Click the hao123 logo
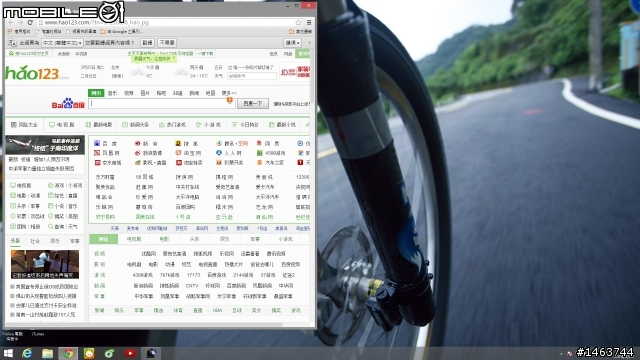The image size is (640, 360). 37,73
